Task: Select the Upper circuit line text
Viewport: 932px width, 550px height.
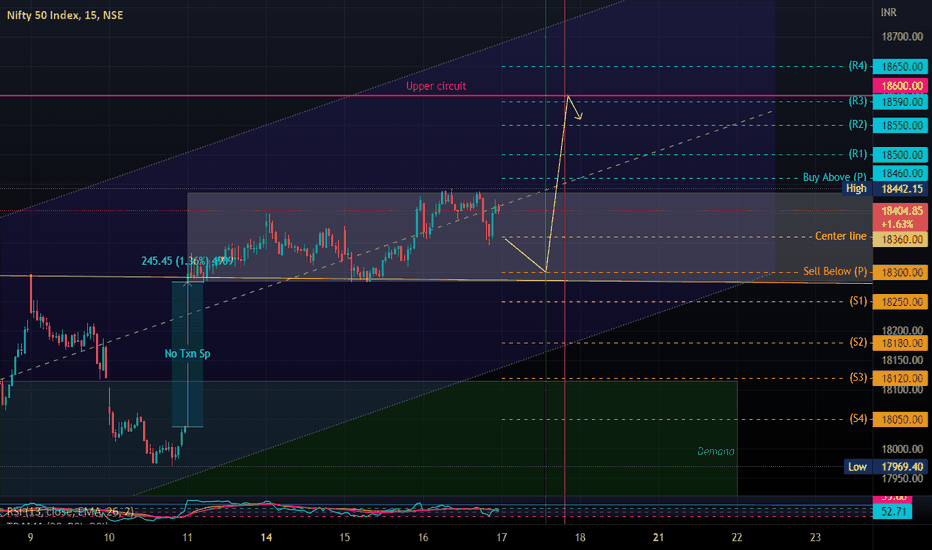Action: tap(436, 86)
